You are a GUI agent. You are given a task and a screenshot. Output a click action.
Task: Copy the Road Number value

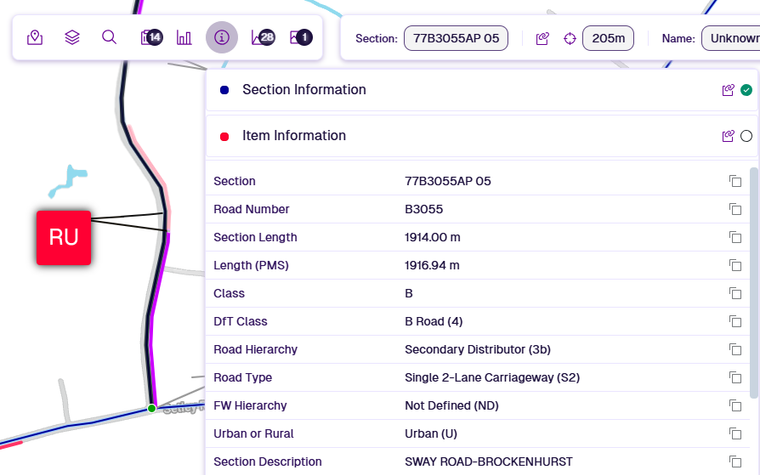(735, 209)
